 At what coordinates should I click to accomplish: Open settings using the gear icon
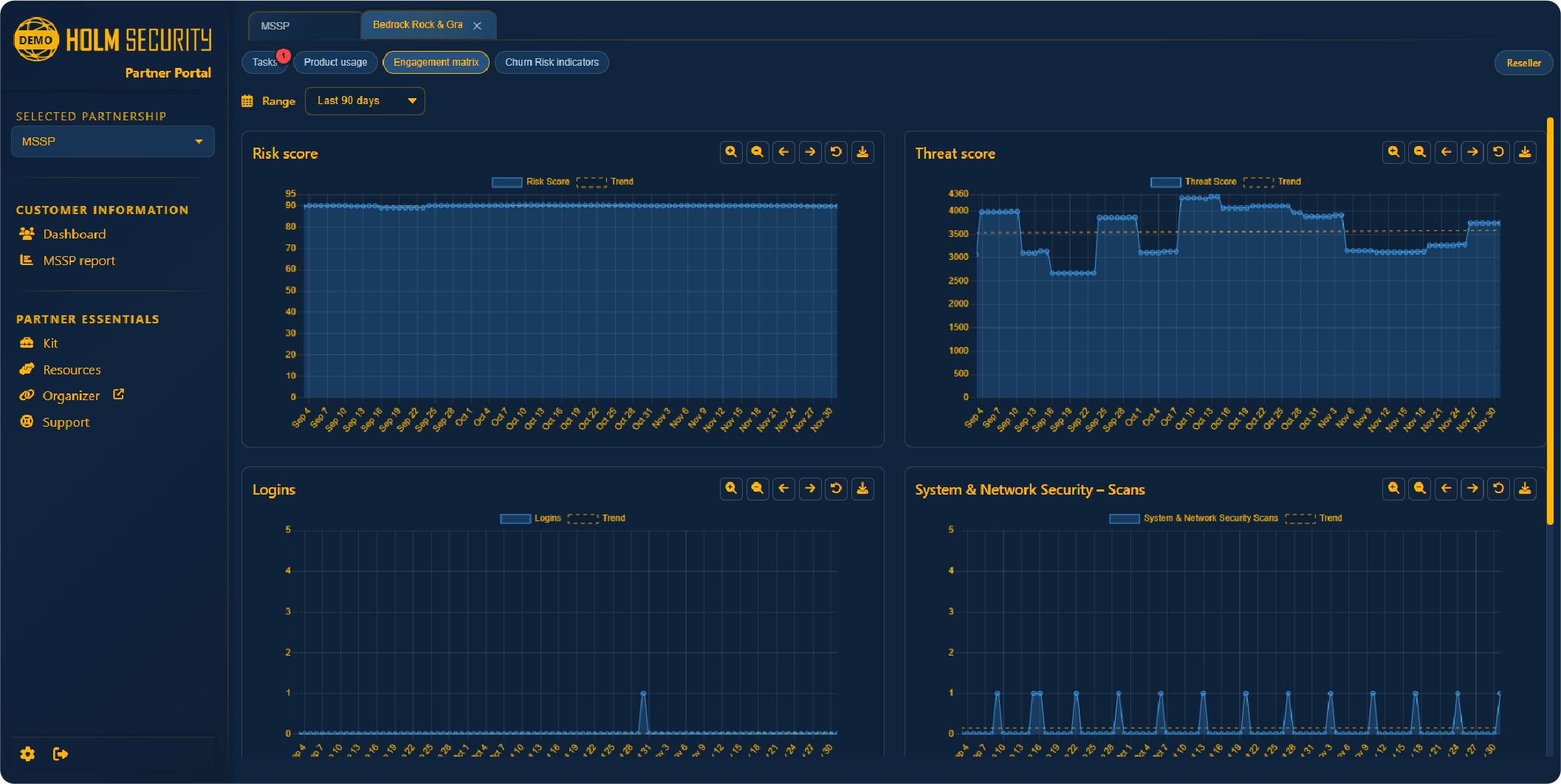(x=27, y=754)
